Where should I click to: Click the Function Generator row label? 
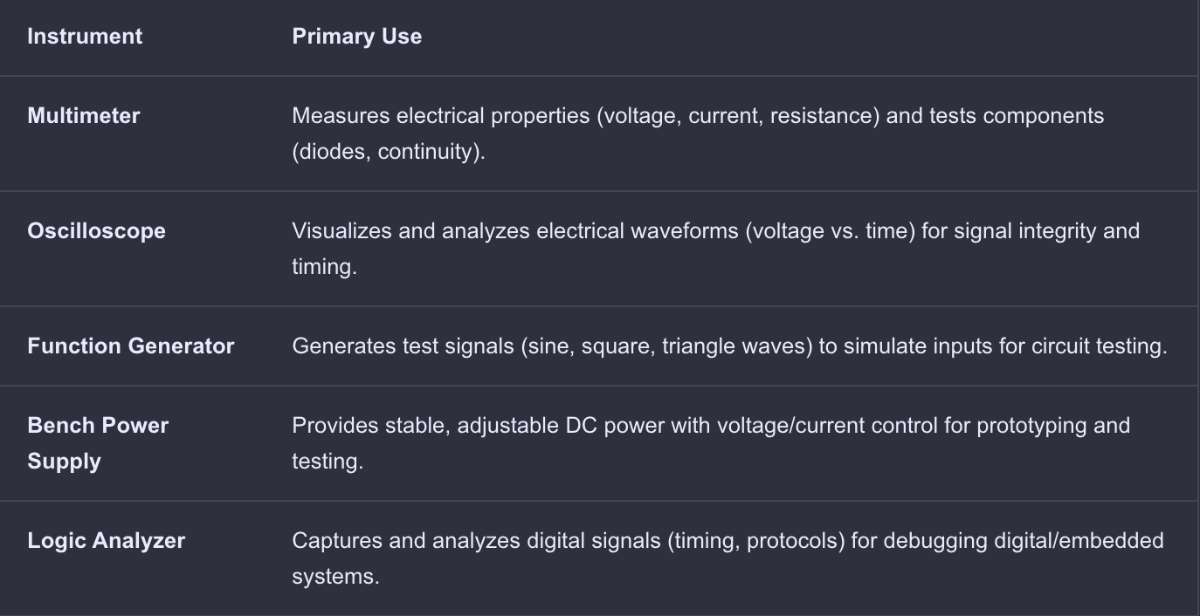(x=131, y=346)
